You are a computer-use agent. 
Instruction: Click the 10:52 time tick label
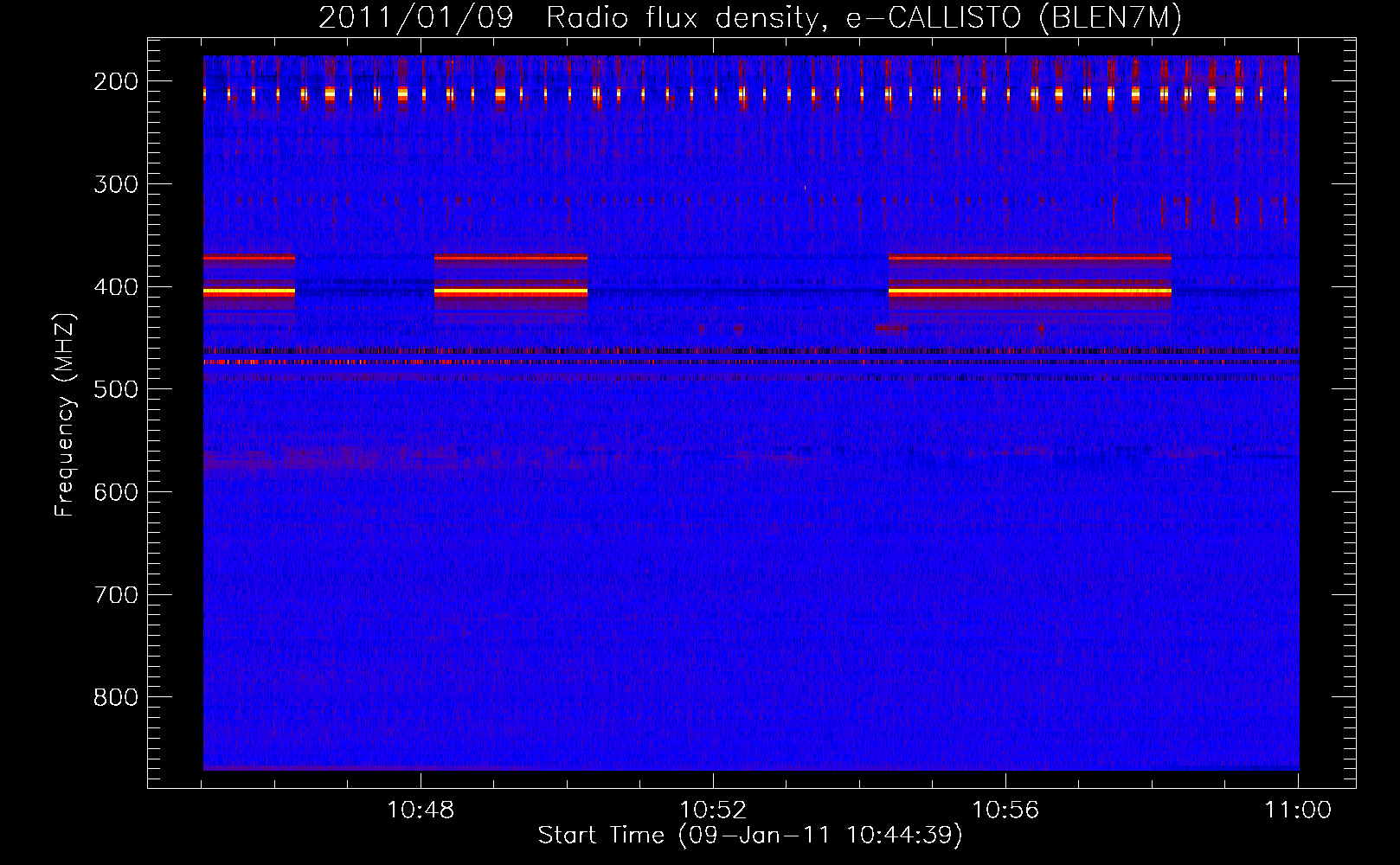click(713, 811)
